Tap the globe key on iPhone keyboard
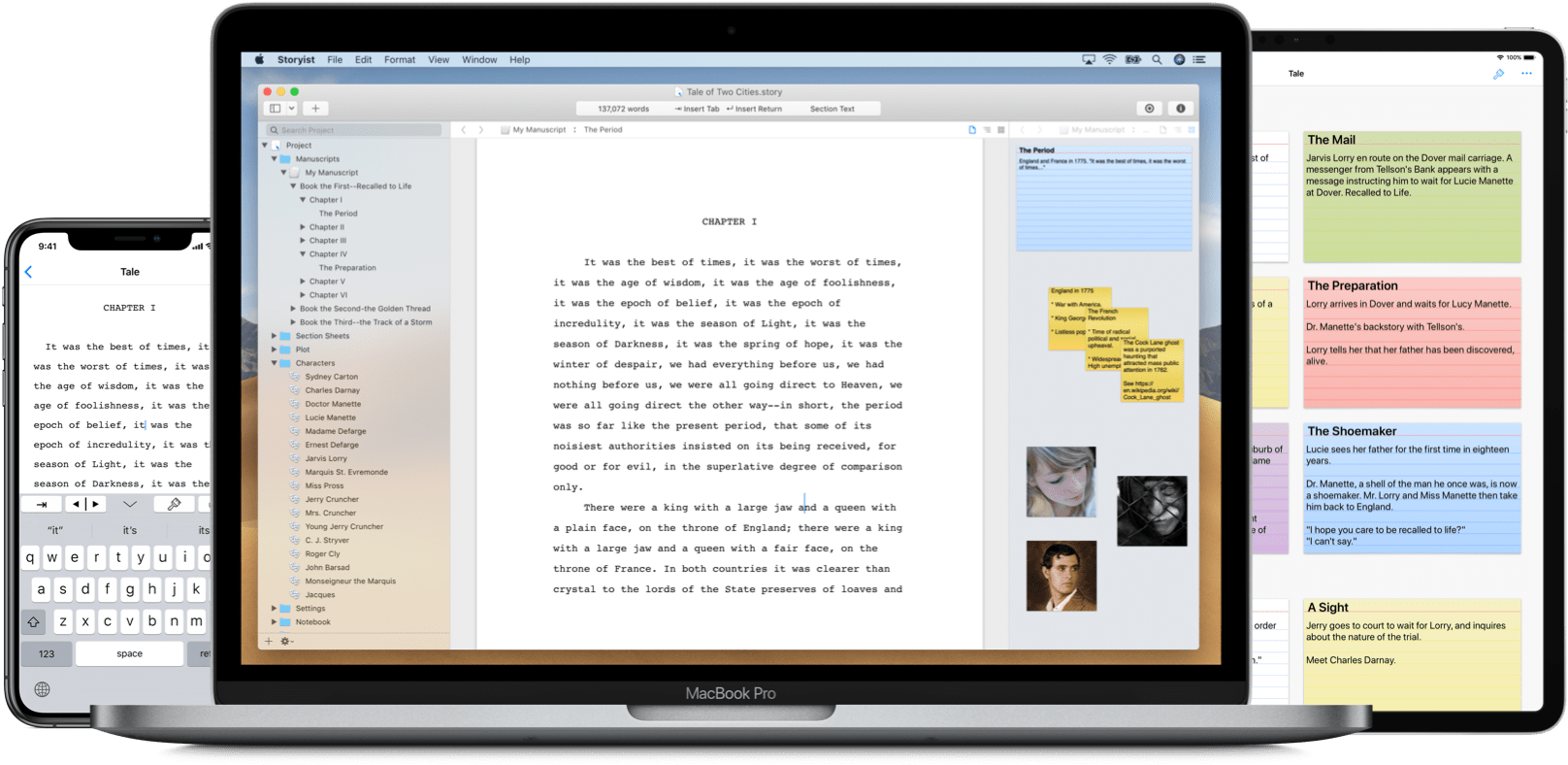 (42, 689)
